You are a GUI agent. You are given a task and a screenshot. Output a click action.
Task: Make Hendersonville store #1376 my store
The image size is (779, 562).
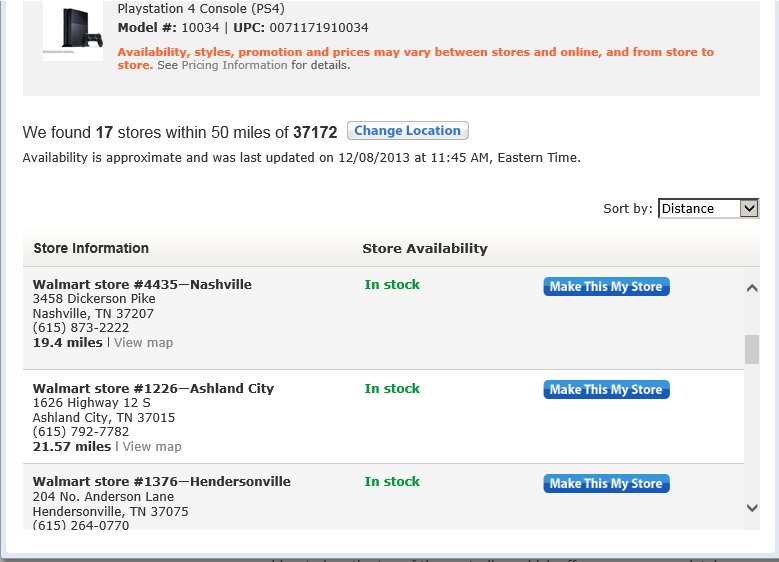(606, 483)
